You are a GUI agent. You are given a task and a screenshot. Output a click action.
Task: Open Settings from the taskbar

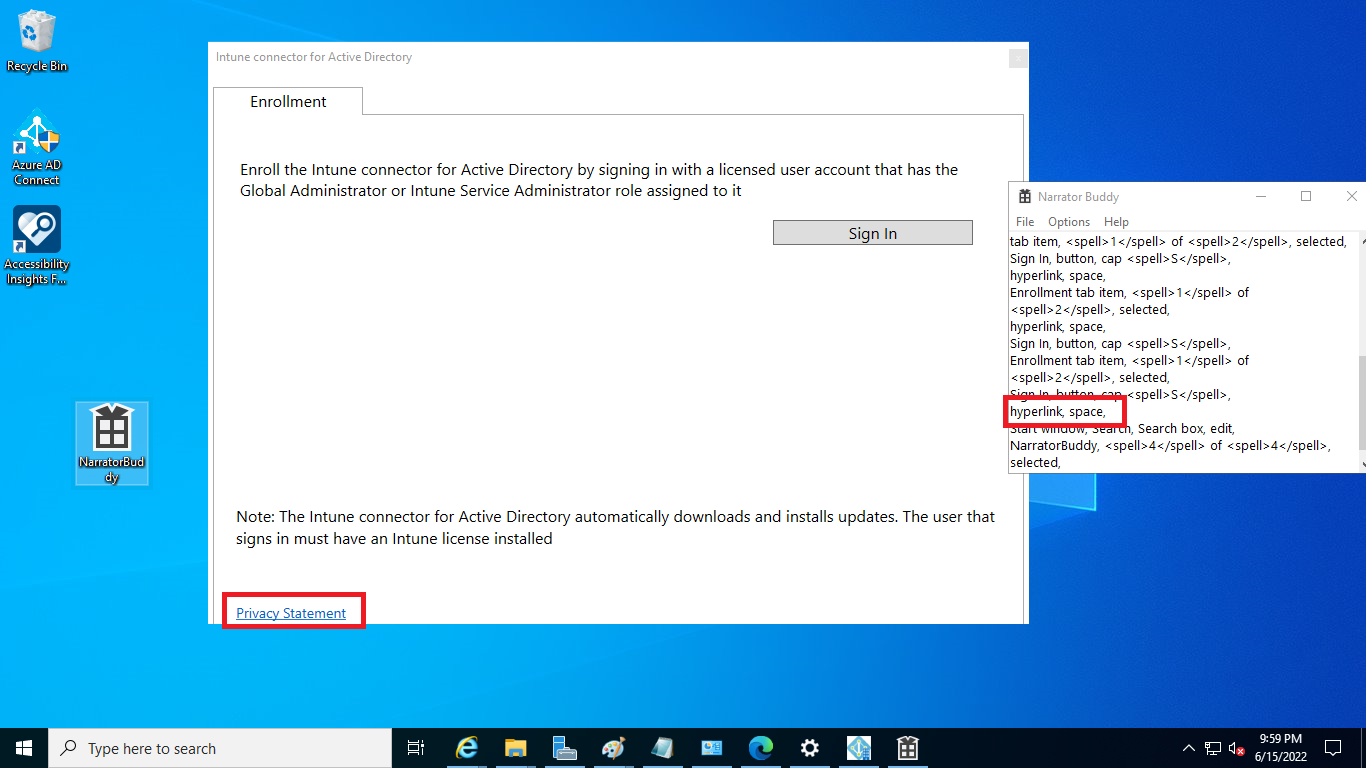pos(809,747)
